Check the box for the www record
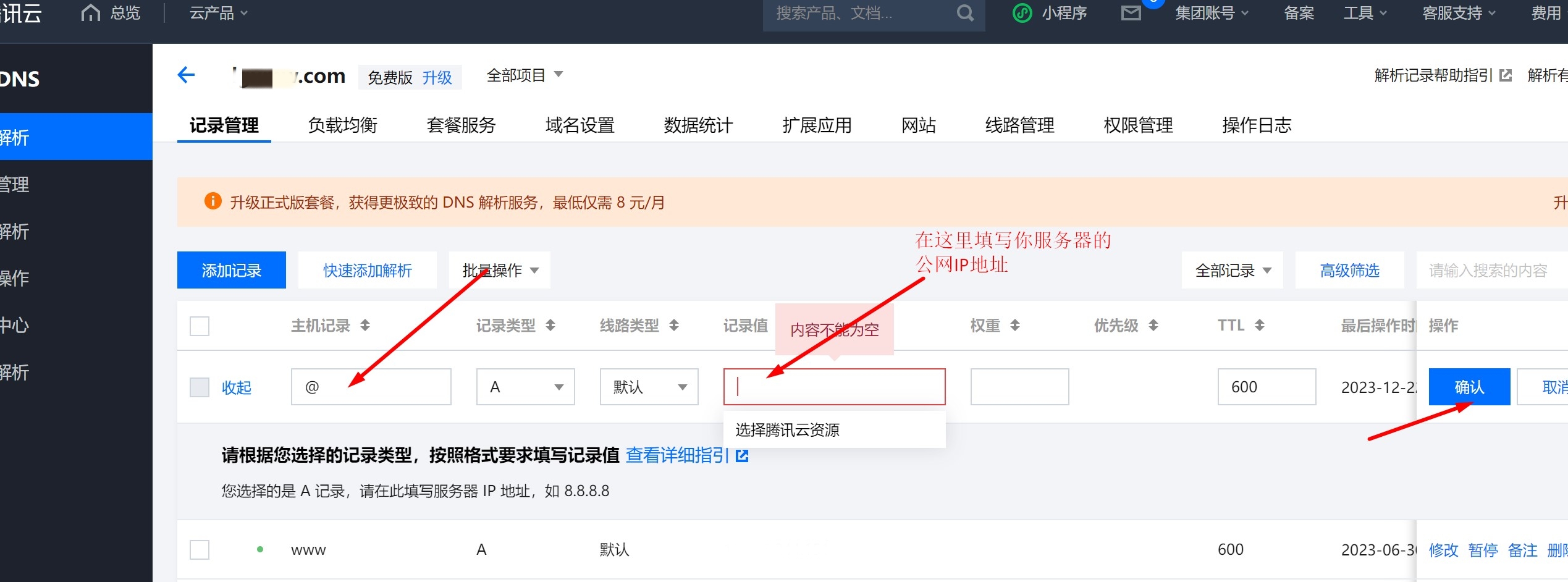1568x582 pixels. [200, 550]
